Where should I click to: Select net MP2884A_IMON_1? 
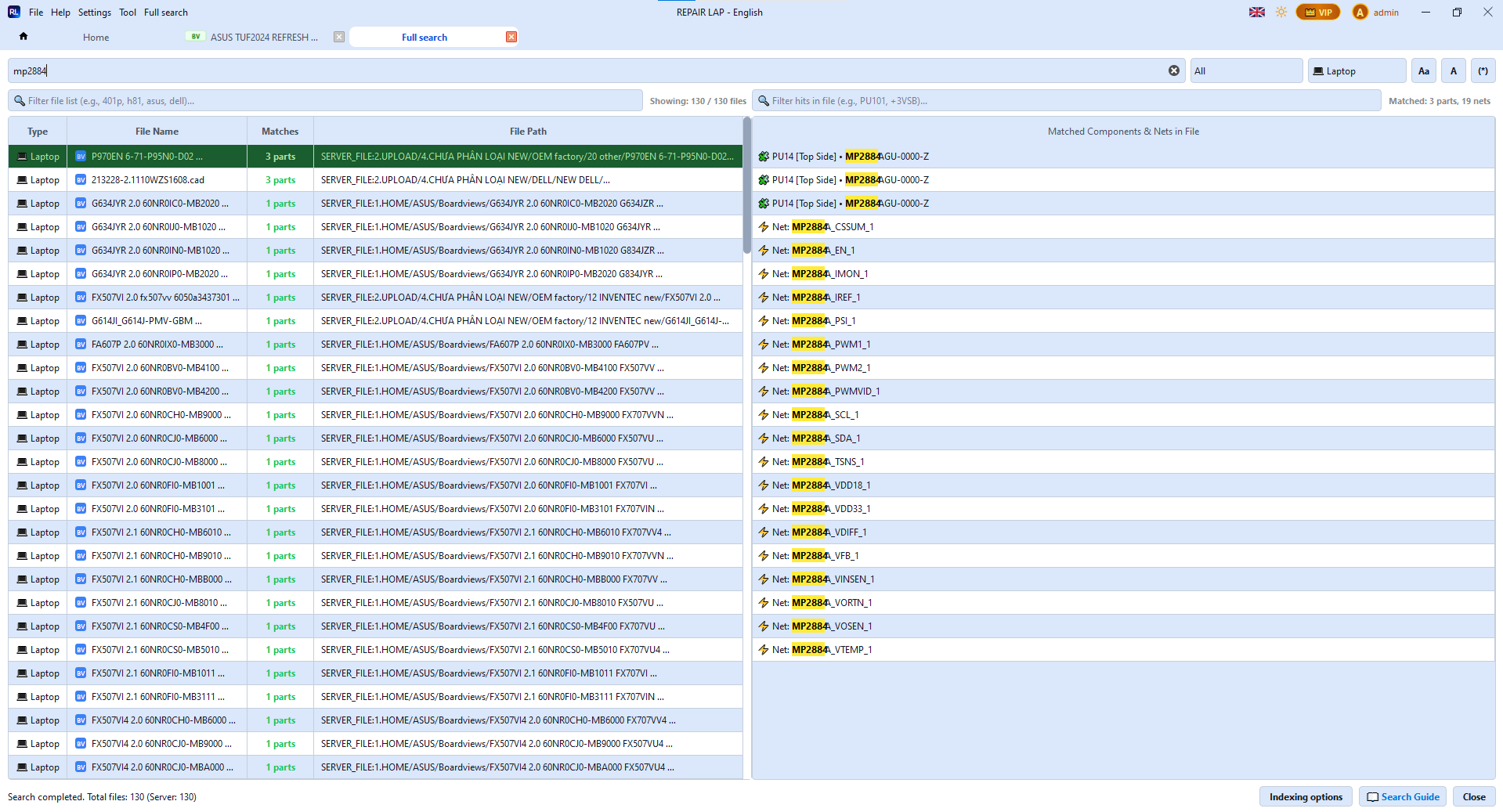point(1123,273)
